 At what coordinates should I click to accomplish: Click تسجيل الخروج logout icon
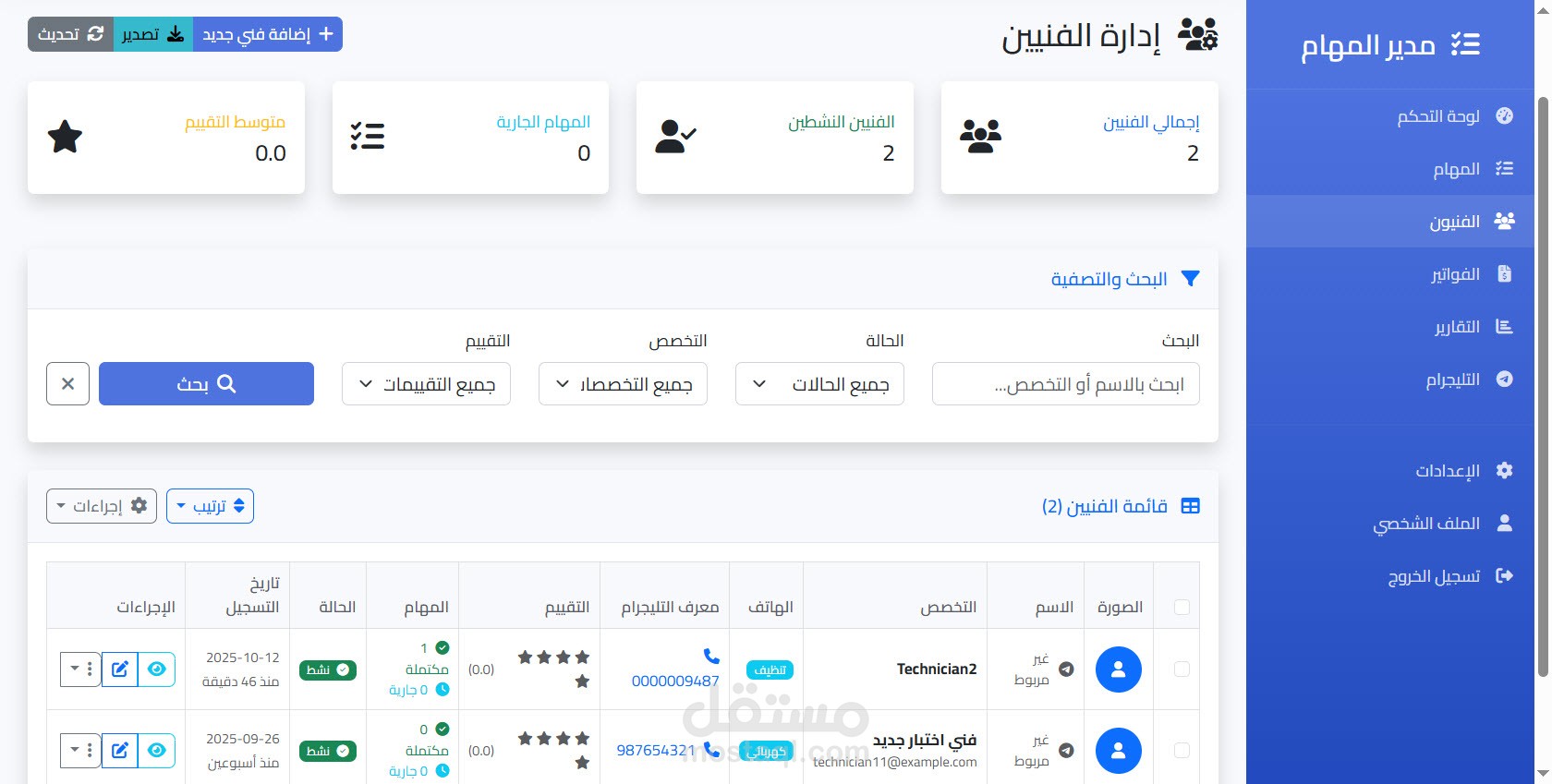click(1504, 575)
